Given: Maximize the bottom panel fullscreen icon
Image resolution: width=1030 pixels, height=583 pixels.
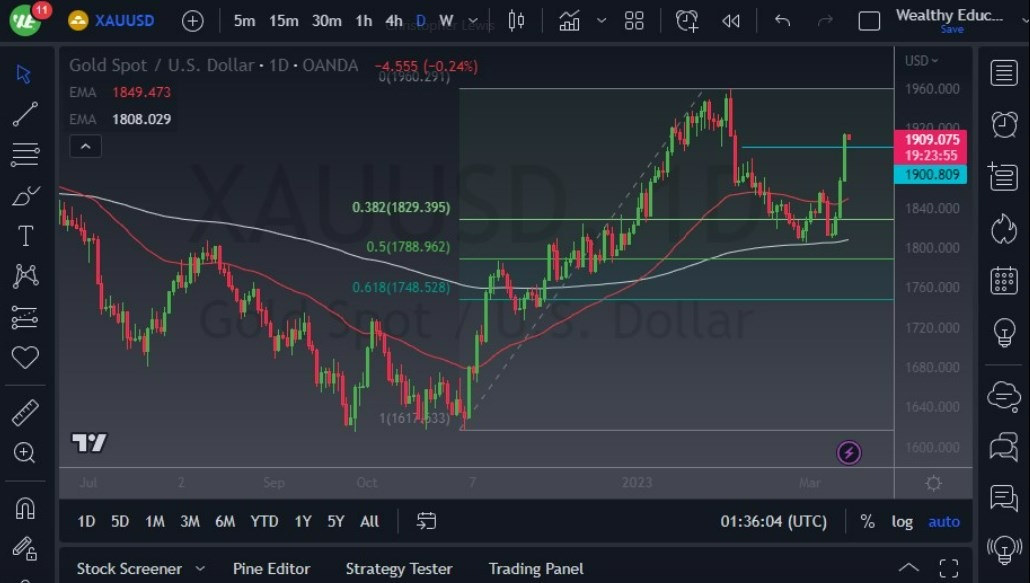Looking at the screenshot, I should tap(949, 568).
